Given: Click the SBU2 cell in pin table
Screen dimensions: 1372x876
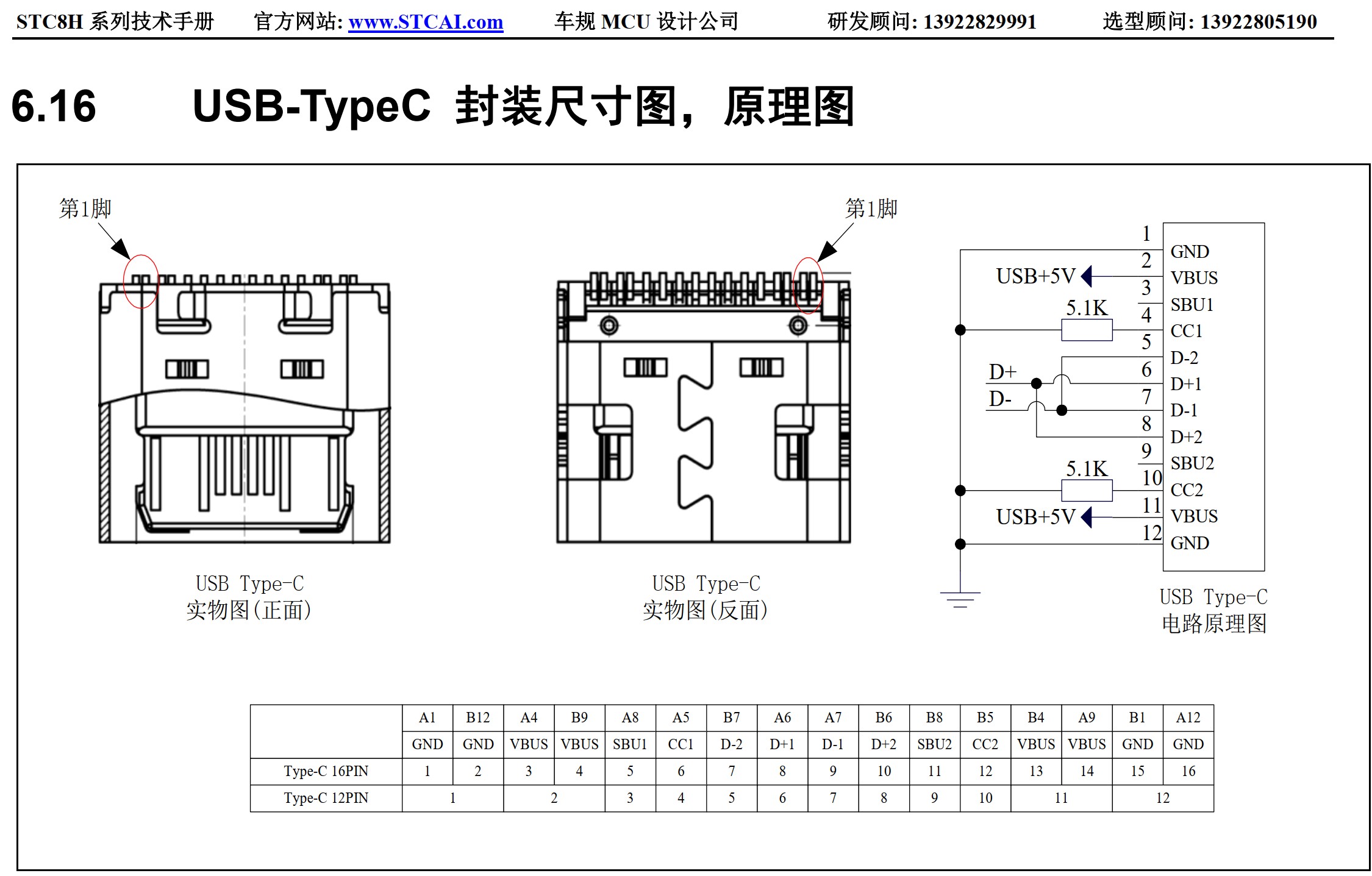Looking at the screenshot, I should 934,744.
